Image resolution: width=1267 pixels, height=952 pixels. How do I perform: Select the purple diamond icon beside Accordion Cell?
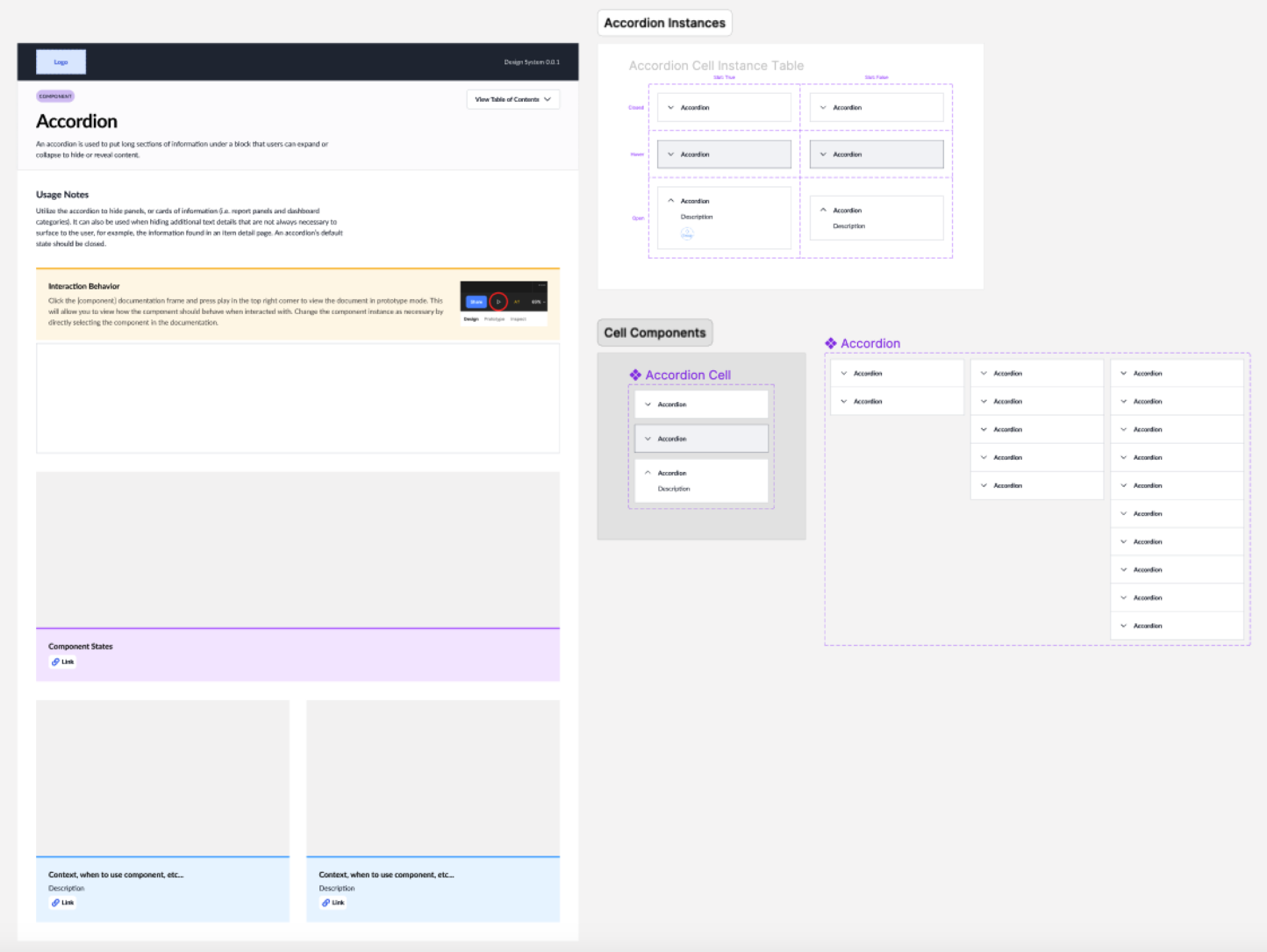click(636, 375)
